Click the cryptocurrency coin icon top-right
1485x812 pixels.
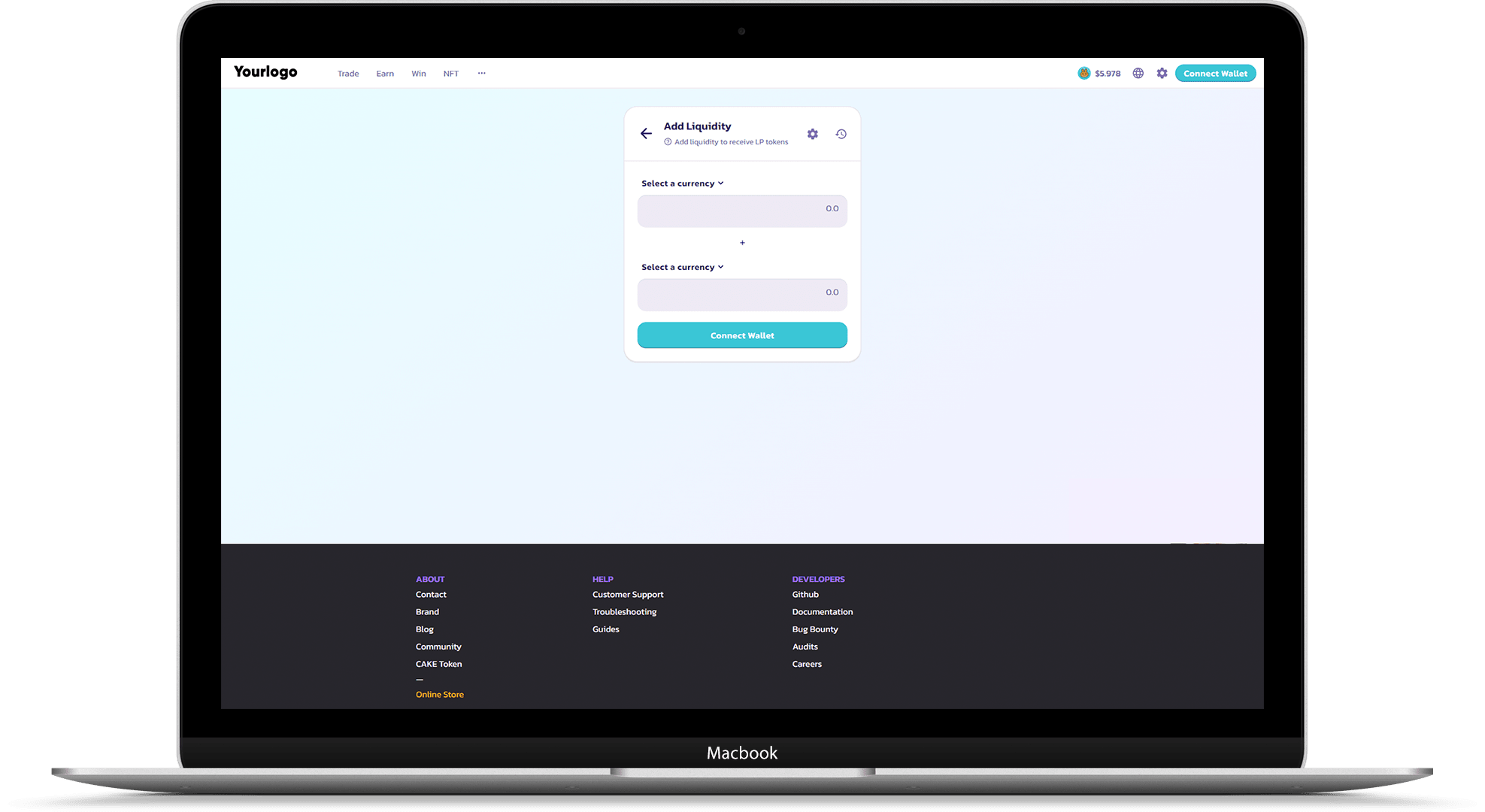point(1084,73)
